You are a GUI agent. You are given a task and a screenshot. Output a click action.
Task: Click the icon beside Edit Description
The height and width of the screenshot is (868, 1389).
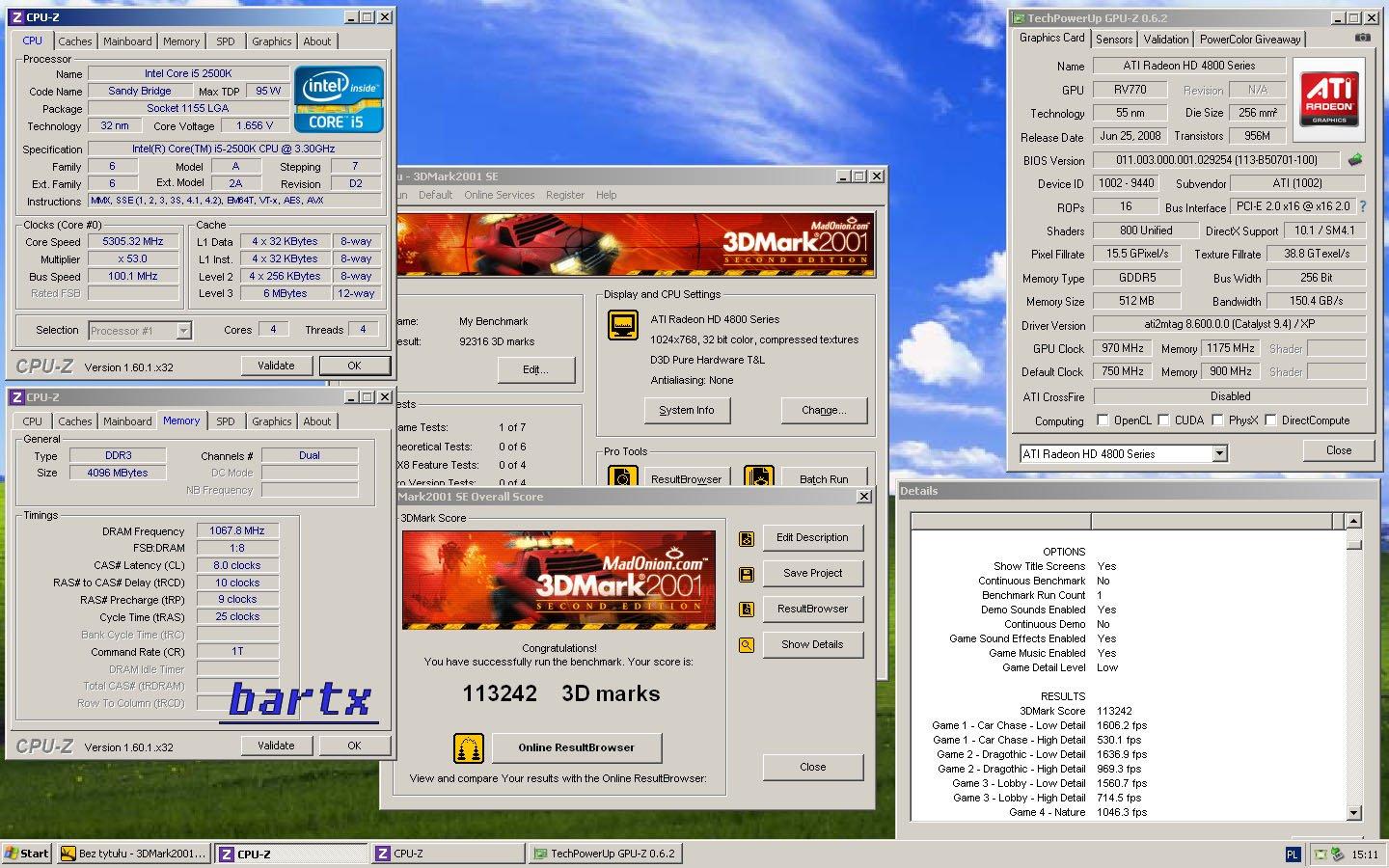click(x=746, y=538)
